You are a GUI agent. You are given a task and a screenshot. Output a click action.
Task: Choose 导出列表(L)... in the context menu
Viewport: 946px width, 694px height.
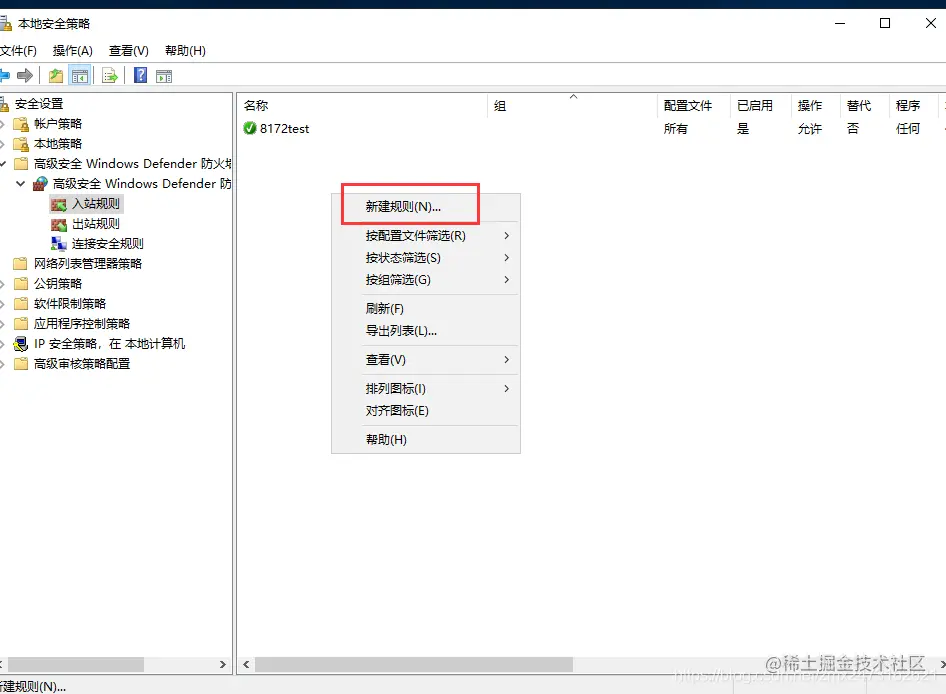pos(425,331)
